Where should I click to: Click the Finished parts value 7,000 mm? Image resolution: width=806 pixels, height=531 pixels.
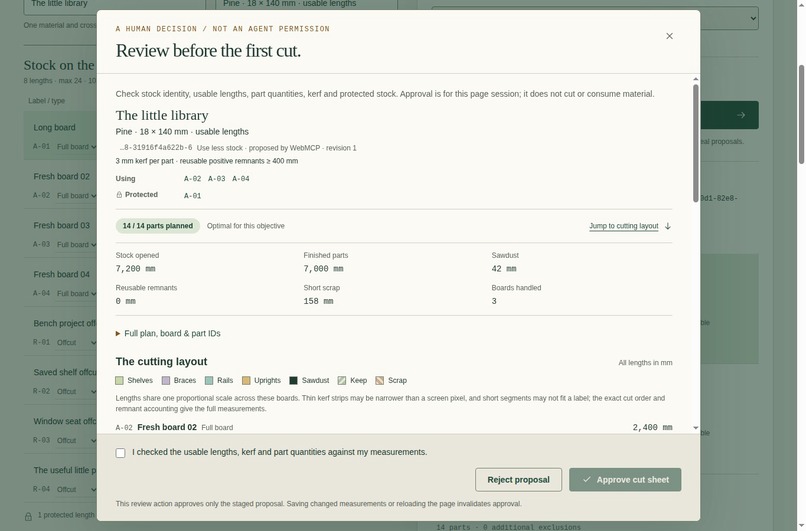(323, 269)
